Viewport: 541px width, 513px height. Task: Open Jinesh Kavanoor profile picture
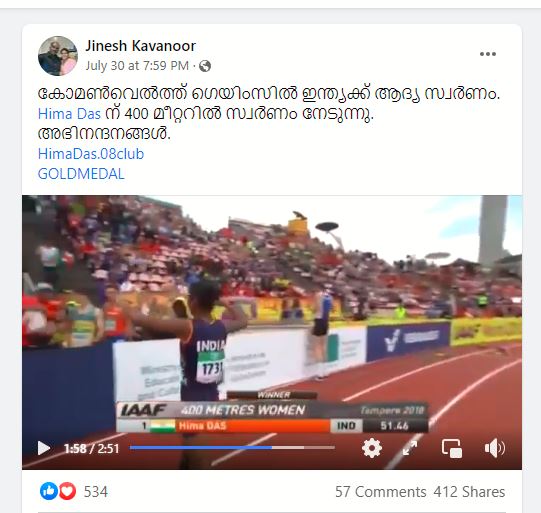58,56
